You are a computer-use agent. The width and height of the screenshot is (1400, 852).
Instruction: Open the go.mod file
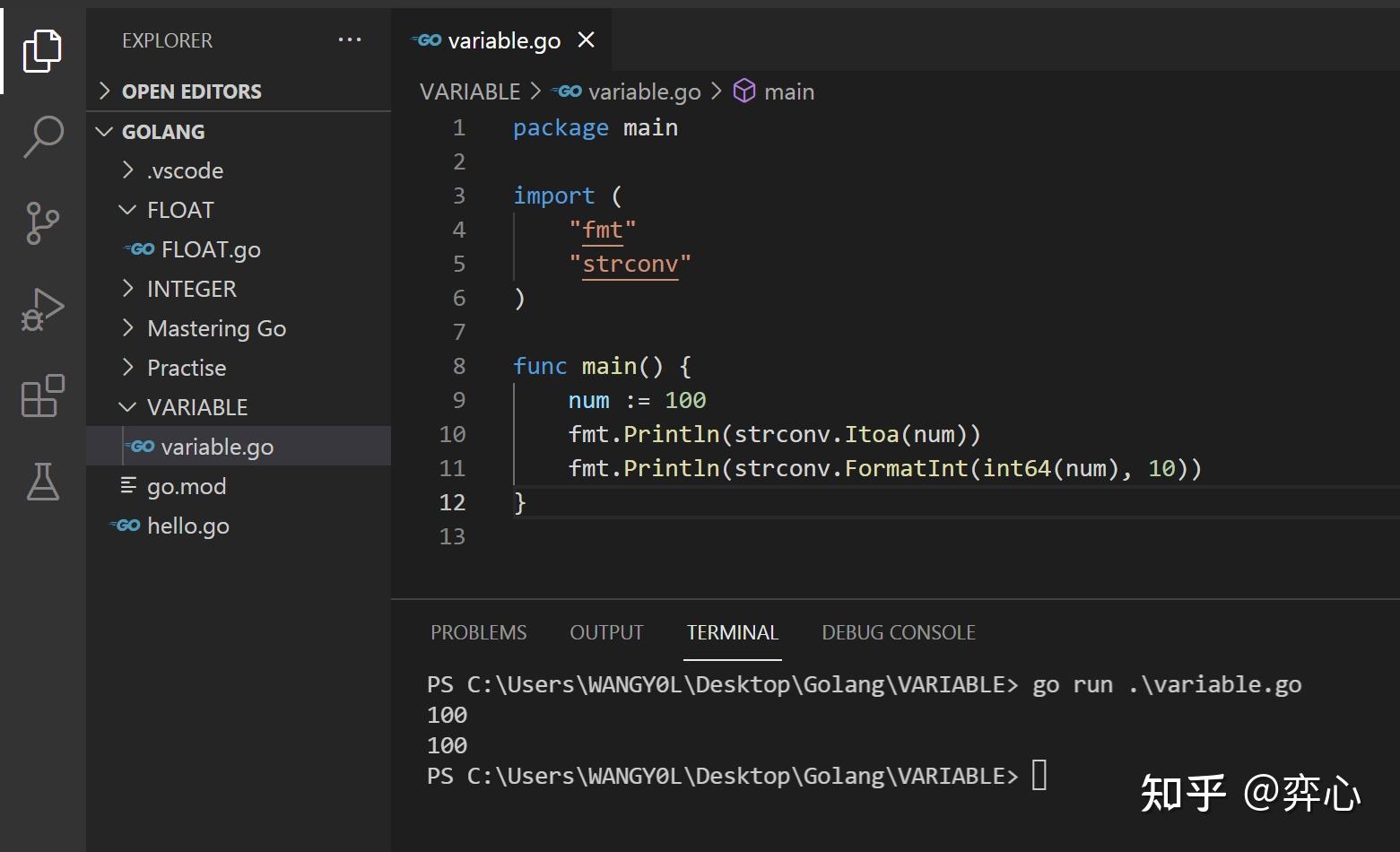click(x=186, y=486)
